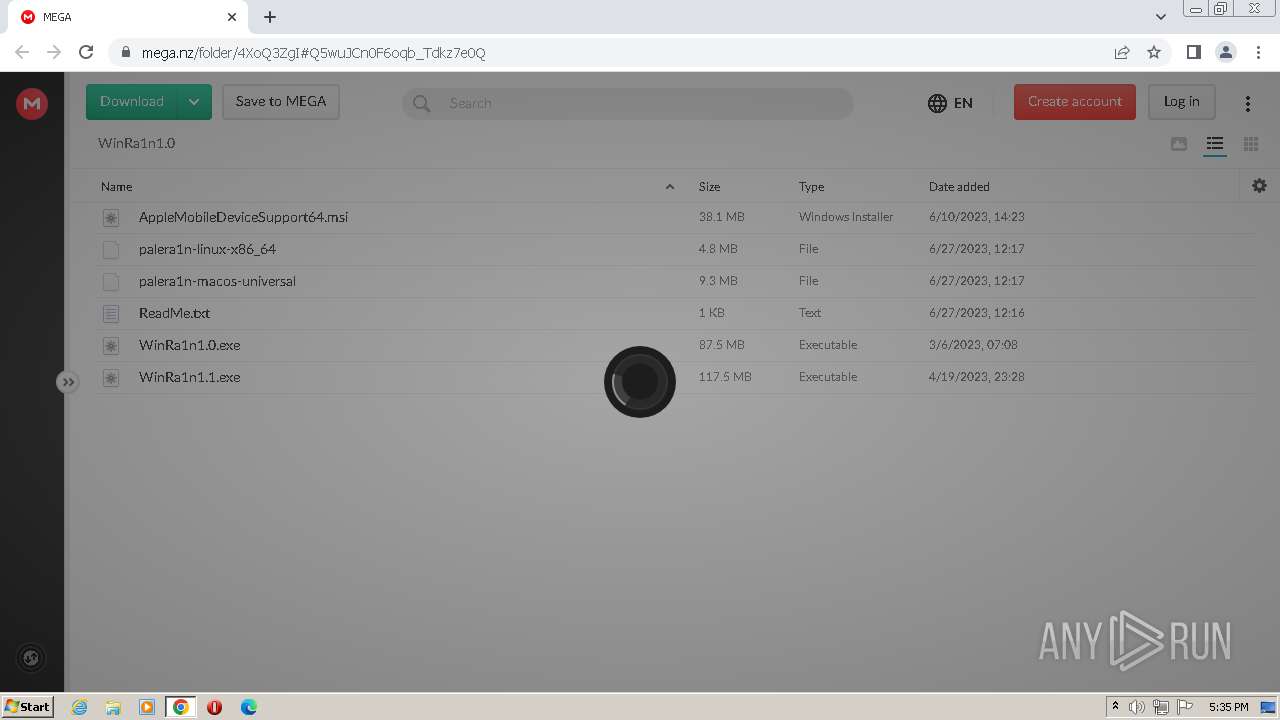Sort files by the Date added column

pyautogui.click(x=959, y=187)
